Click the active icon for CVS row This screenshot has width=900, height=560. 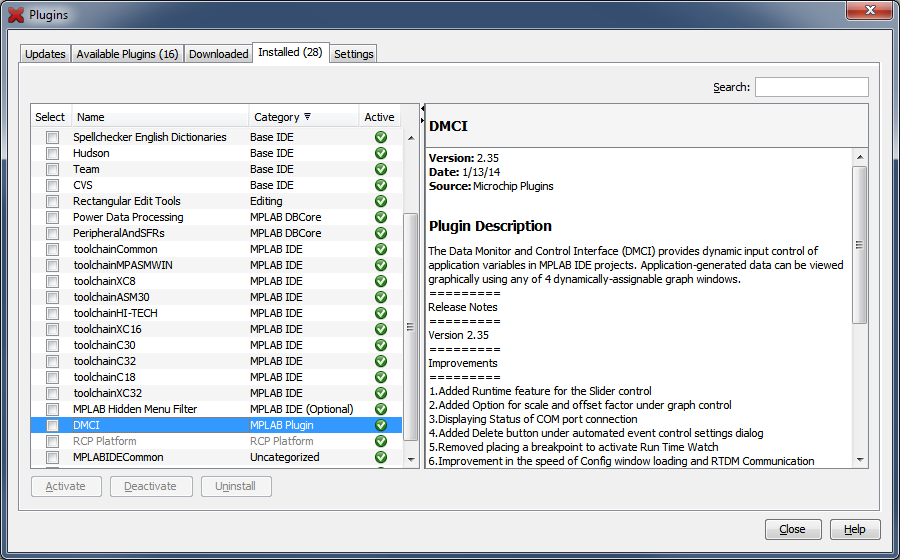click(x=380, y=185)
